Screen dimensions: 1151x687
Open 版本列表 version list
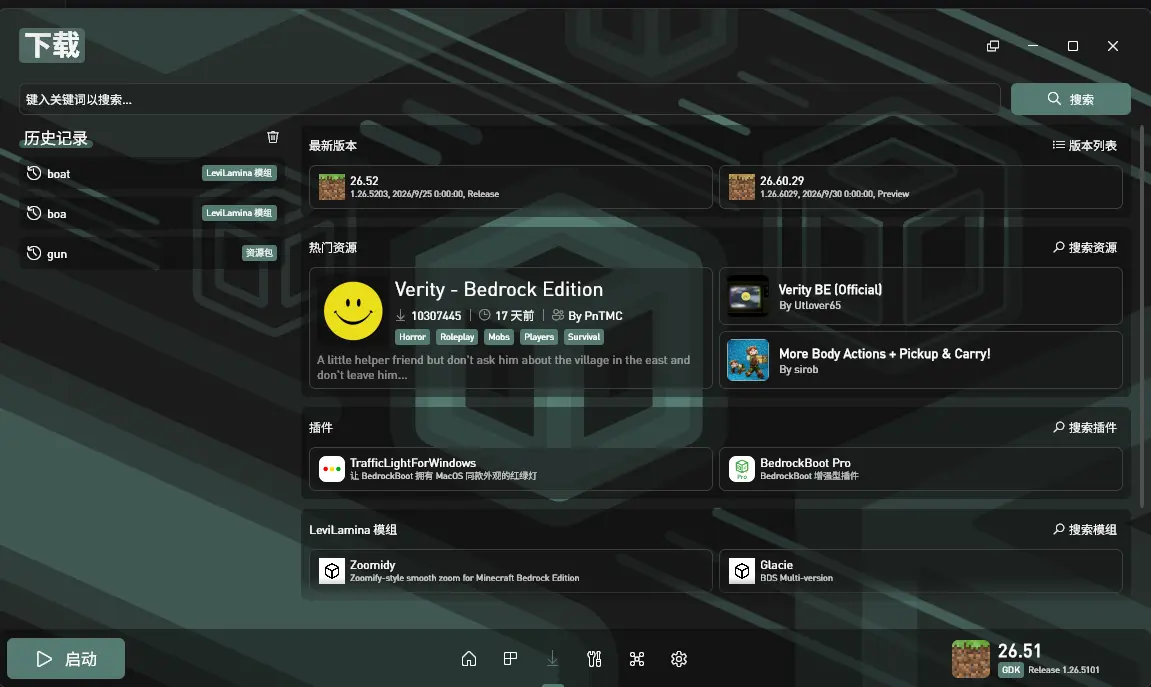1084,145
